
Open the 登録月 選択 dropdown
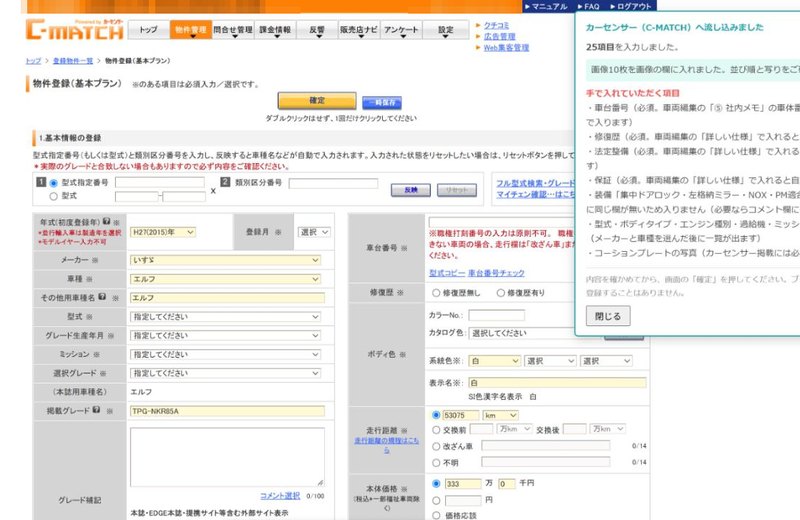(314, 232)
